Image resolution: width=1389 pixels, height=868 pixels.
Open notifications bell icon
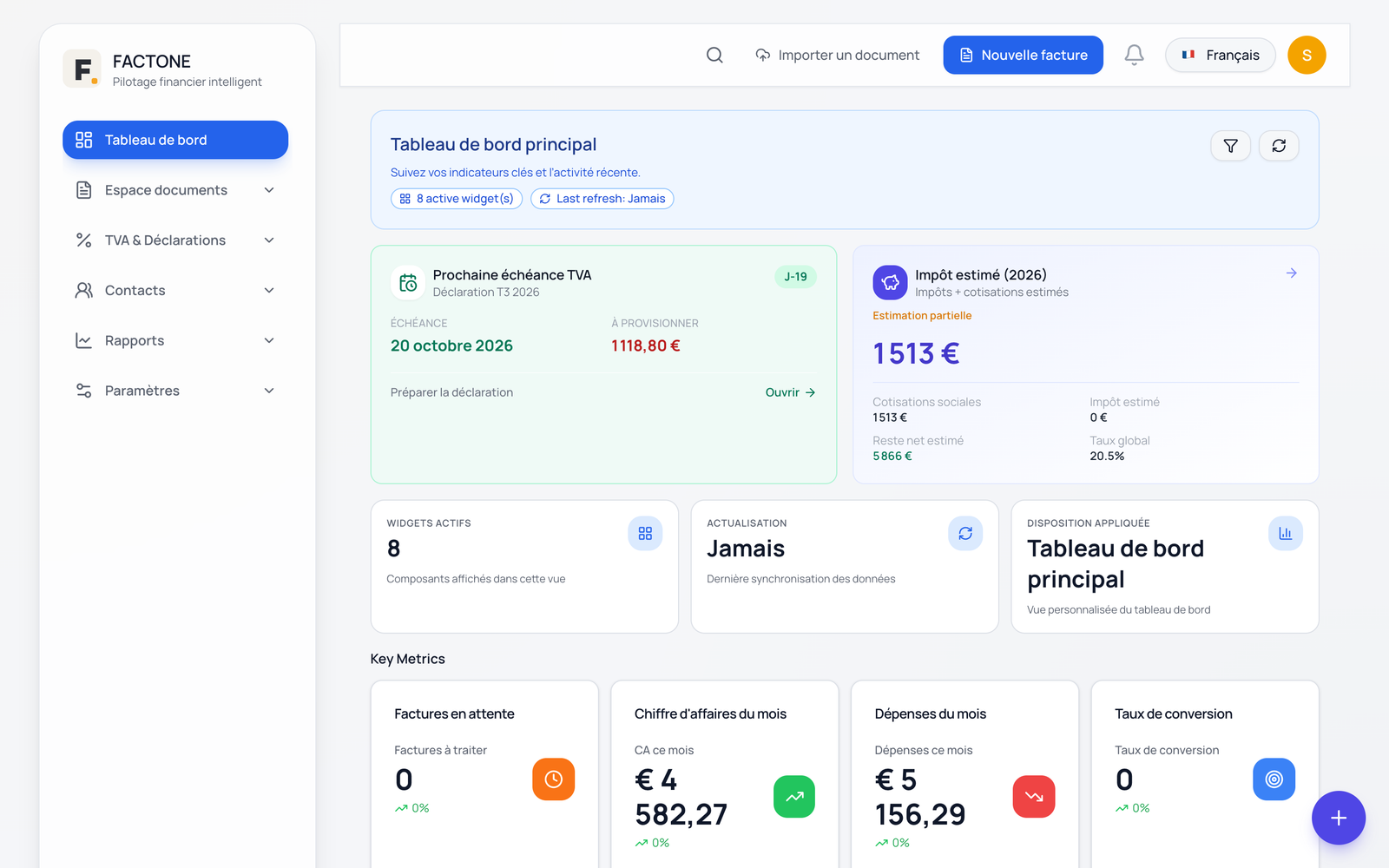(1134, 55)
